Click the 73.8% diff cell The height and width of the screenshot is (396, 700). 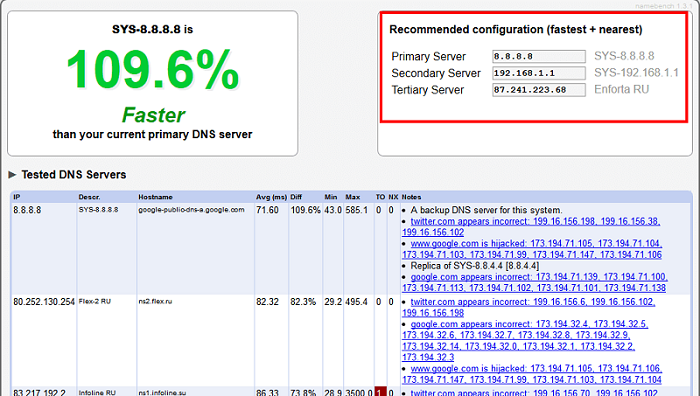pos(303,392)
